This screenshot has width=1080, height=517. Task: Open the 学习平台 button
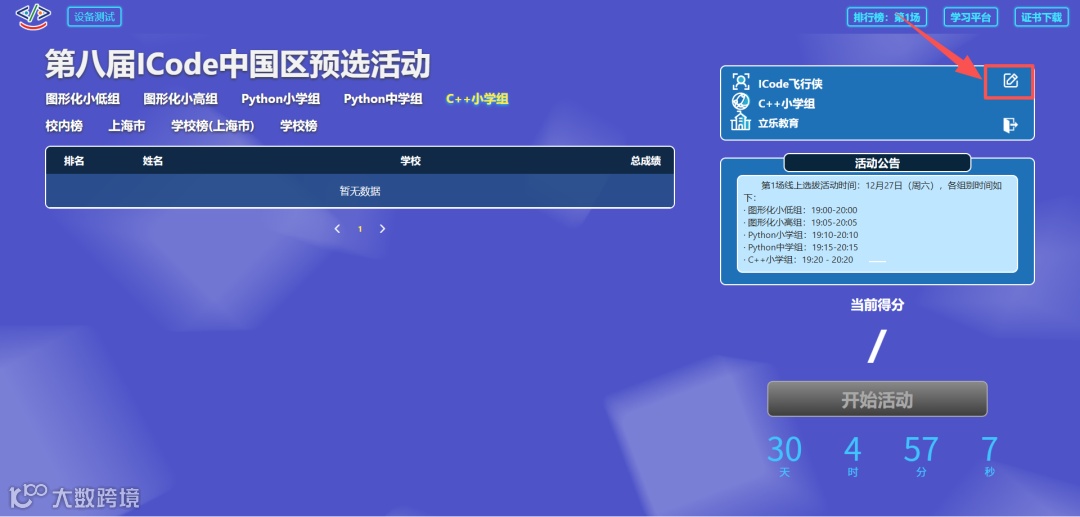pyautogui.click(x=970, y=17)
